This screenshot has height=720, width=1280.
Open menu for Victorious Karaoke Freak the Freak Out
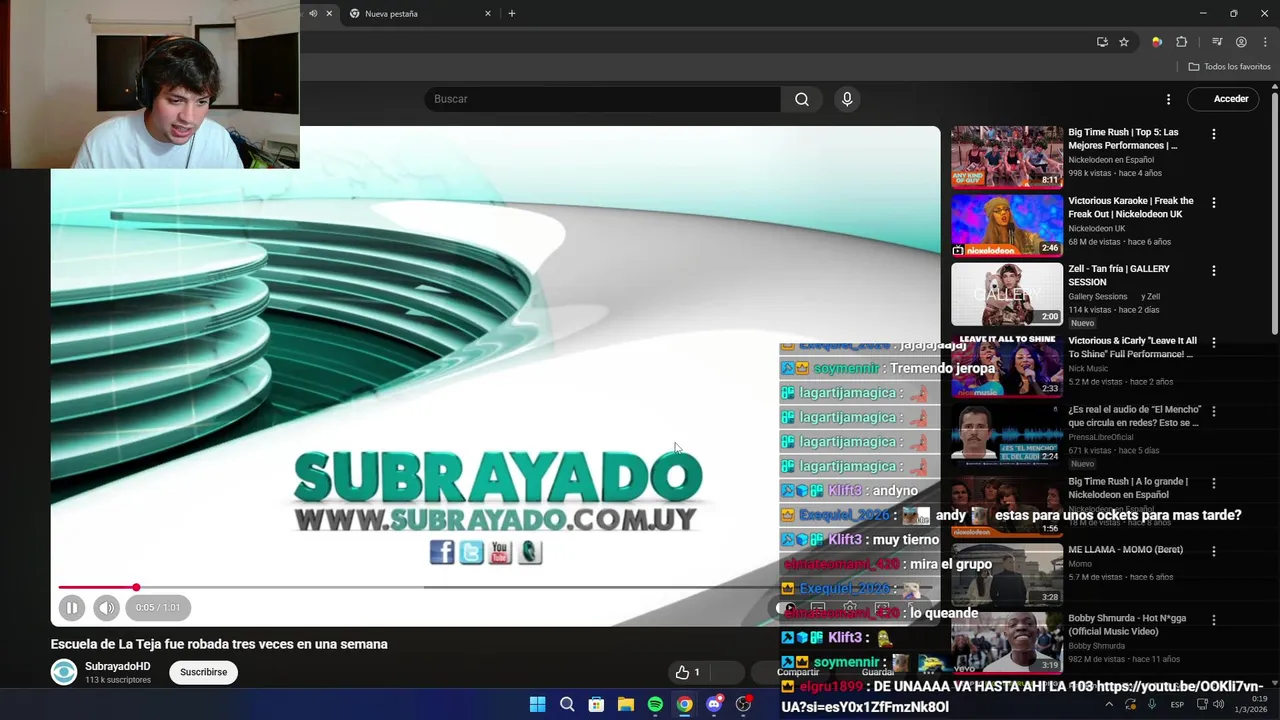pyautogui.click(x=1214, y=203)
